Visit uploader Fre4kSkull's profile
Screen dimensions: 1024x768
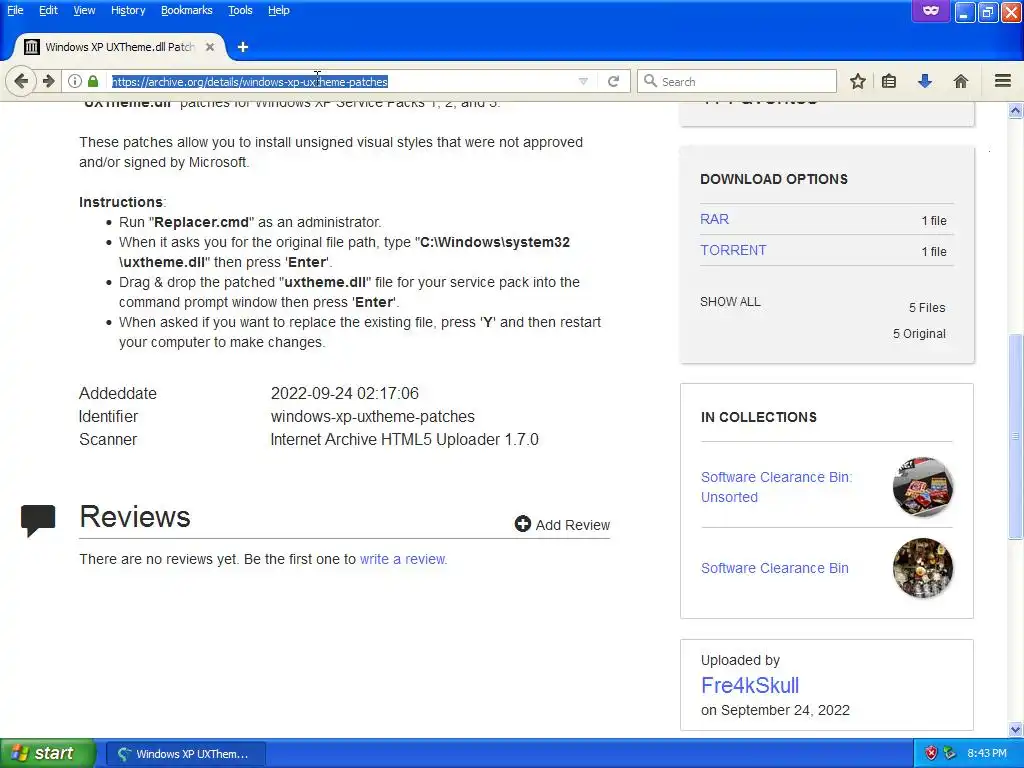[750, 685]
